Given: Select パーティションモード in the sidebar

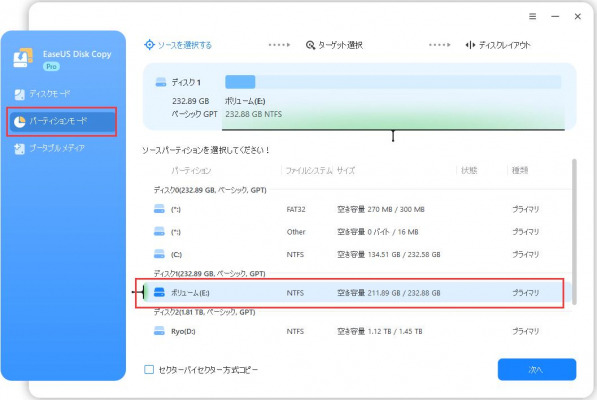Looking at the screenshot, I should point(62,121).
